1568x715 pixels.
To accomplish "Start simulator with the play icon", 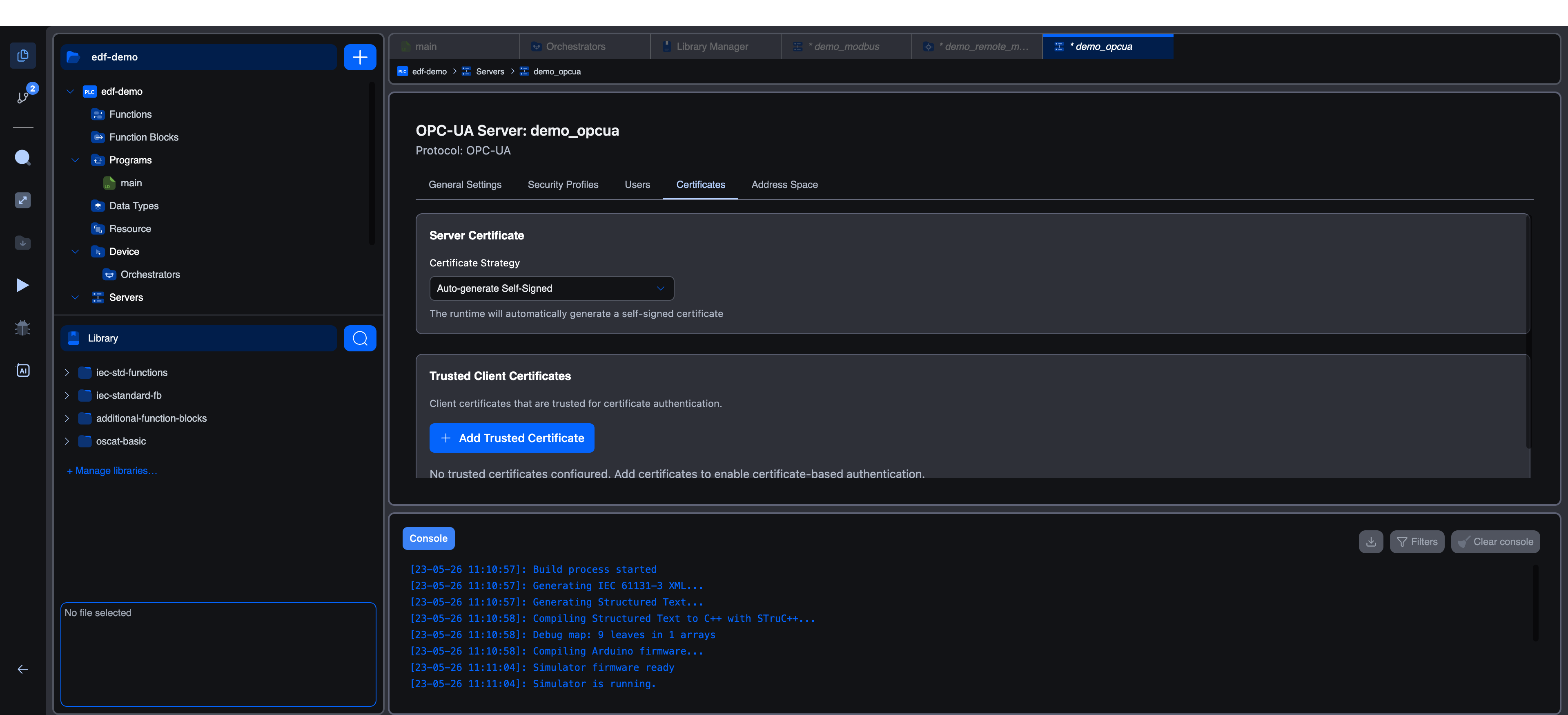I will pyautogui.click(x=22, y=285).
